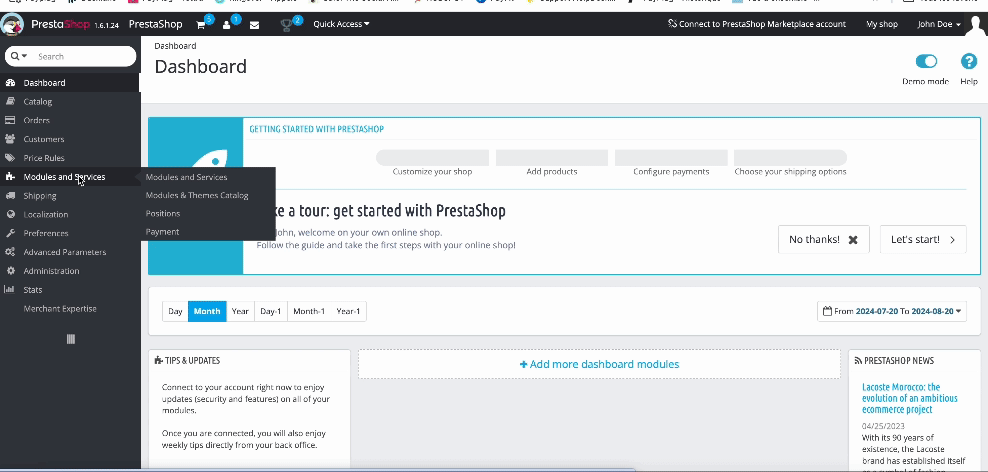Open the Quick Access dropdown
Screen dimensions: 988x472
(x=342, y=24)
